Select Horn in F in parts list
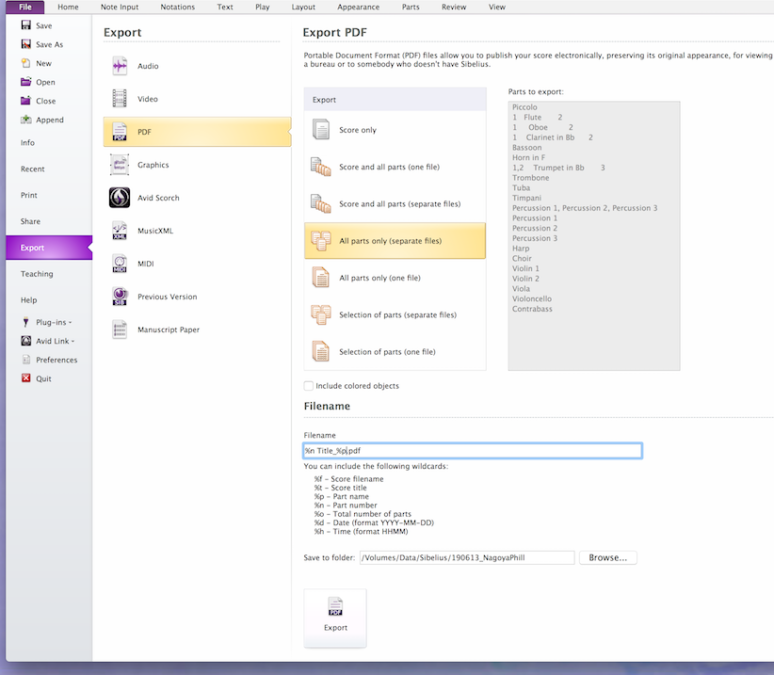Image resolution: width=774 pixels, height=675 pixels. pyautogui.click(x=529, y=157)
